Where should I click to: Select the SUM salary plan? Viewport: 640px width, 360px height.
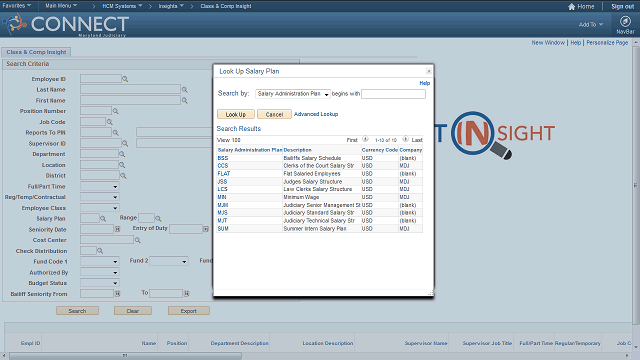coord(223,229)
